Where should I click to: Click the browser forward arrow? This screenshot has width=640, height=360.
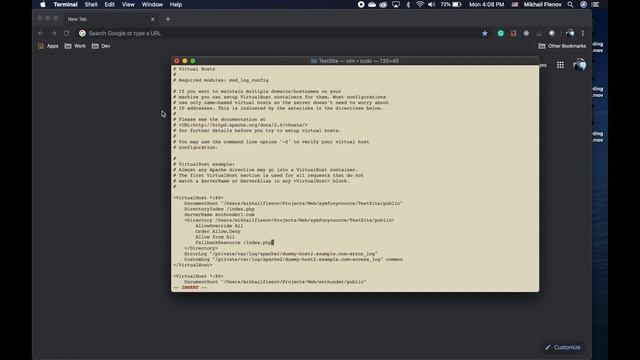coord(53,33)
